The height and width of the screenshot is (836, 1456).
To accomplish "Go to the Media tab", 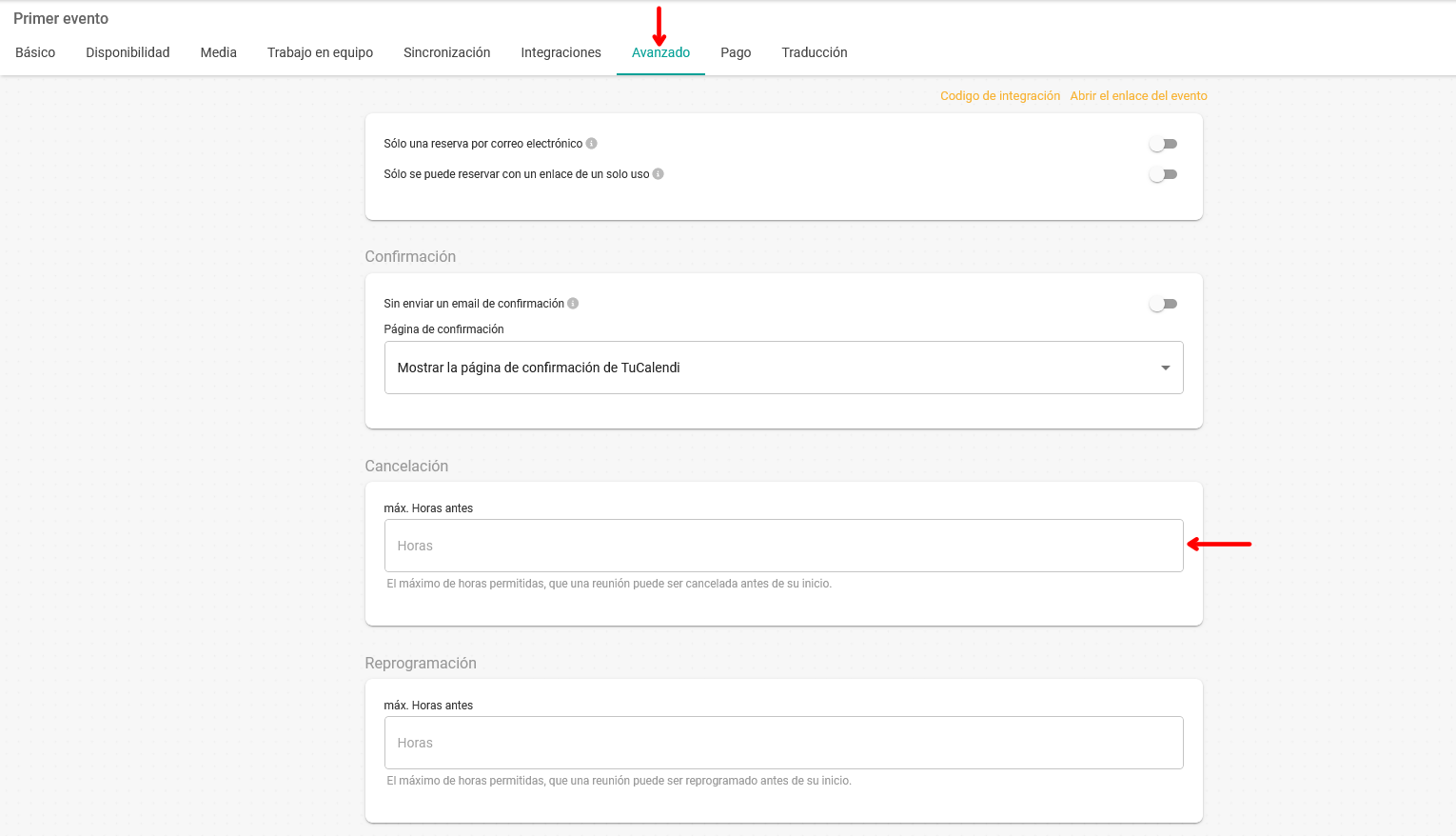I will (x=218, y=52).
